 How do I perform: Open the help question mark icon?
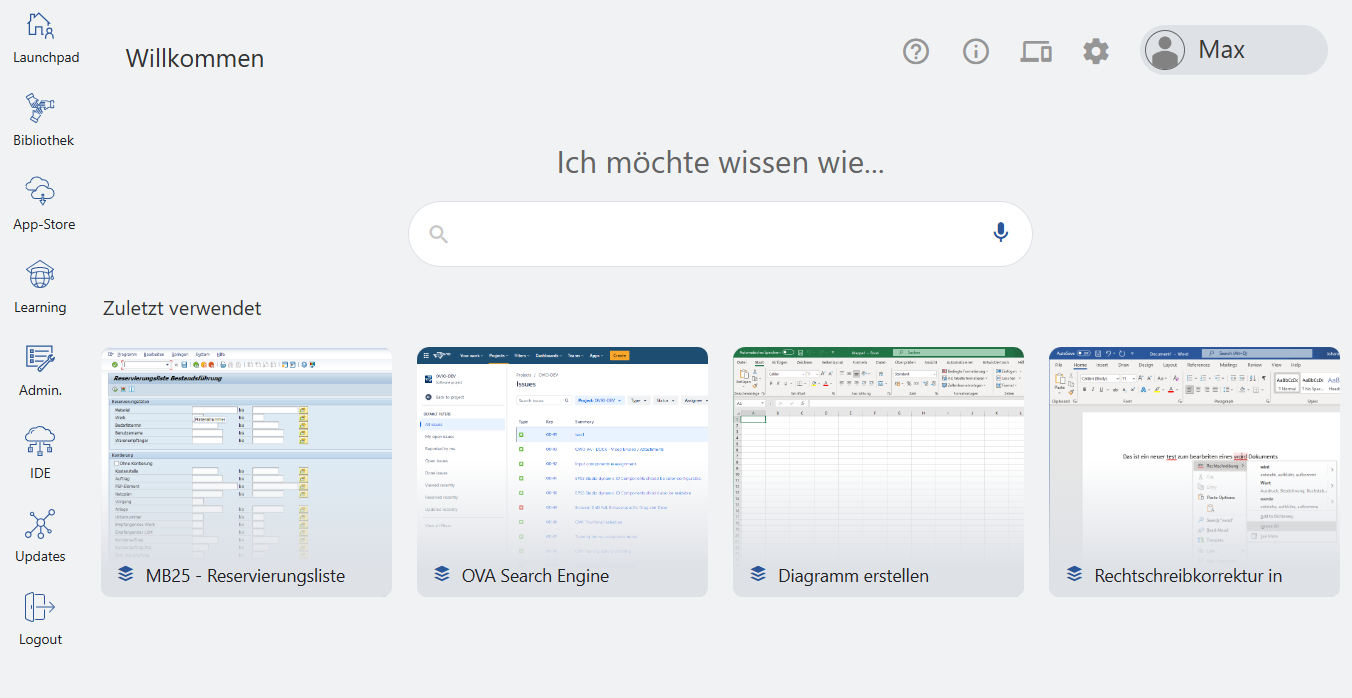(916, 51)
